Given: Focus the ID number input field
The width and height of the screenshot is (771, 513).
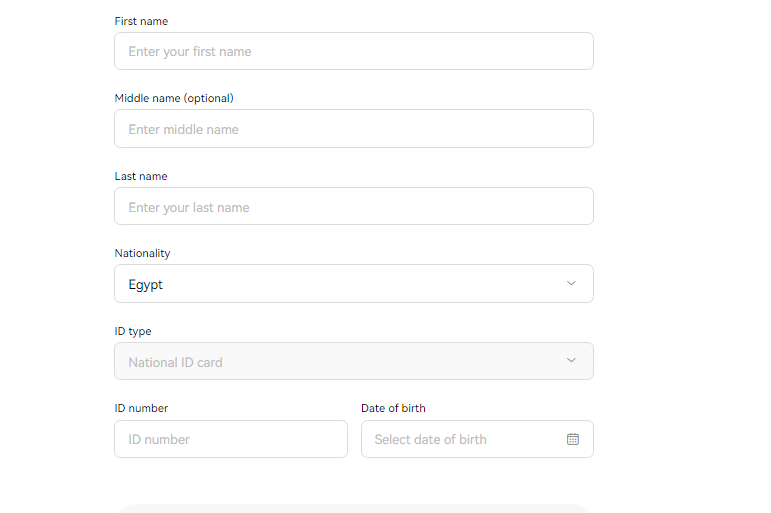Looking at the screenshot, I should pyautogui.click(x=231, y=439).
